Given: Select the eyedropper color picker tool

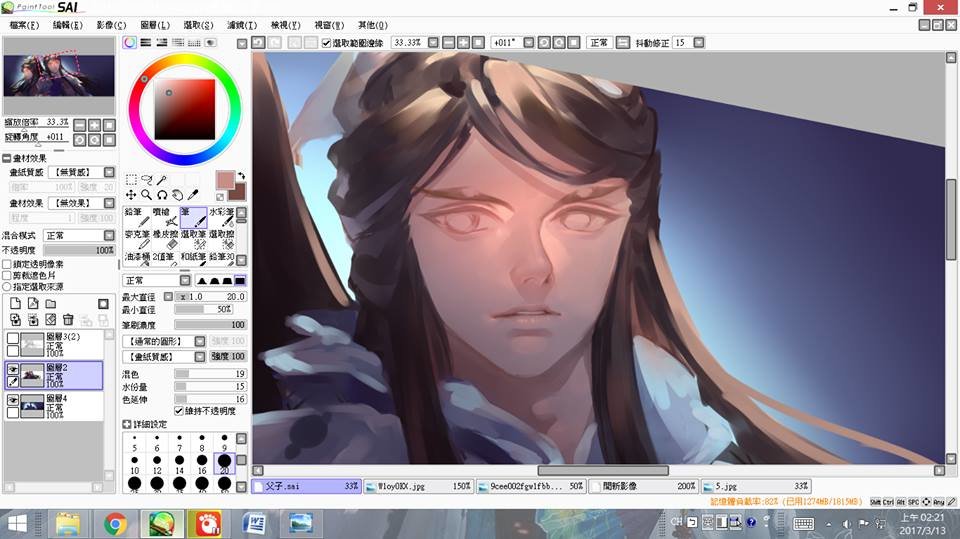Looking at the screenshot, I should (x=192, y=195).
